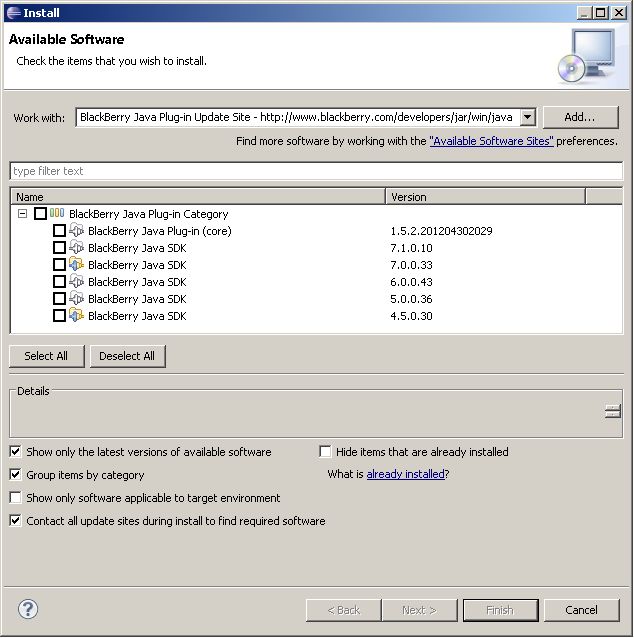Click version text 5.0.0.36
The height and width of the screenshot is (638, 634).
pos(411,299)
